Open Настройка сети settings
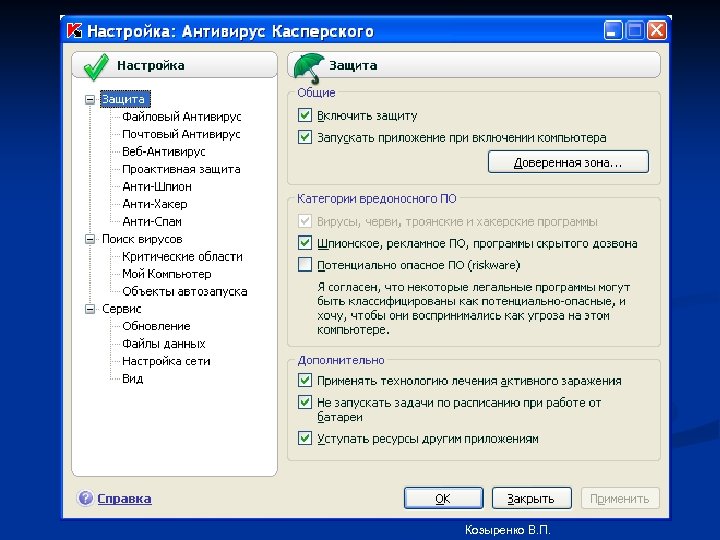This screenshot has width=720, height=540. pyautogui.click(x=166, y=361)
